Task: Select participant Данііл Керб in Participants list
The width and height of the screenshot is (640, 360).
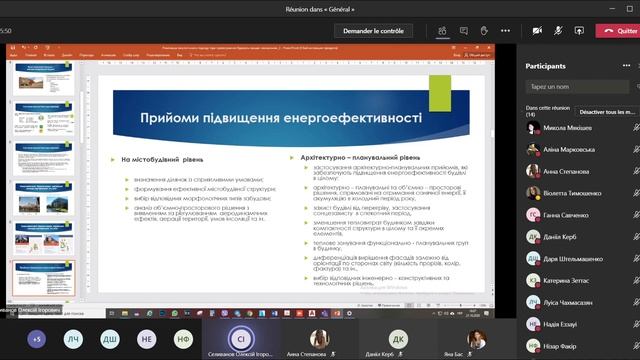Action: tap(582, 237)
